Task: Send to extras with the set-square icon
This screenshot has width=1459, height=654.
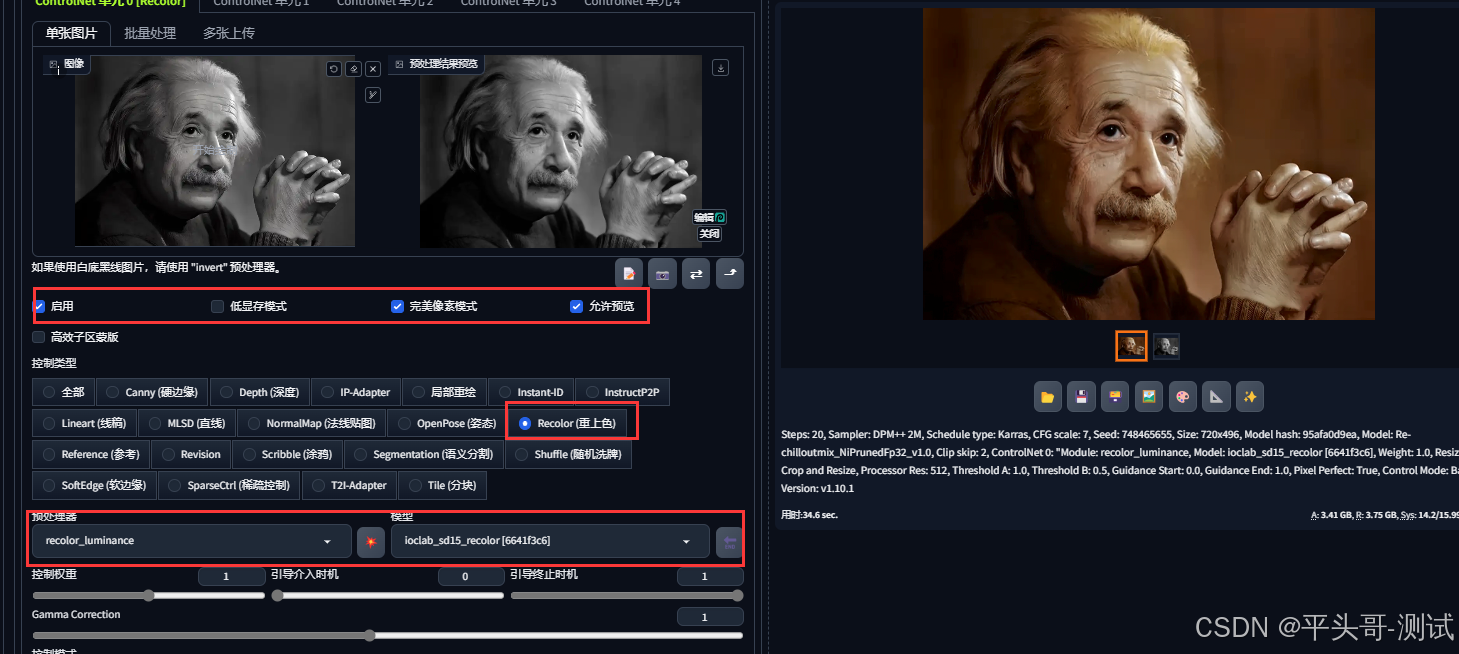Action: coord(1217,397)
